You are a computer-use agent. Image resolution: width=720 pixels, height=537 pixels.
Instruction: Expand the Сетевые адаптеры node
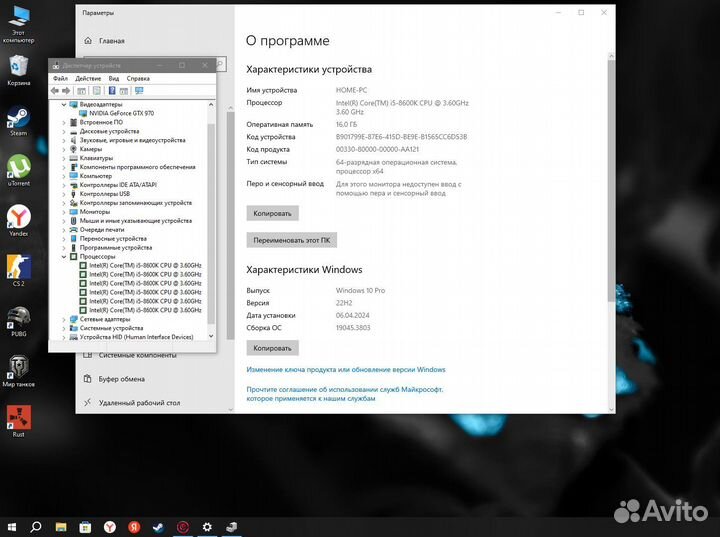(64, 319)
